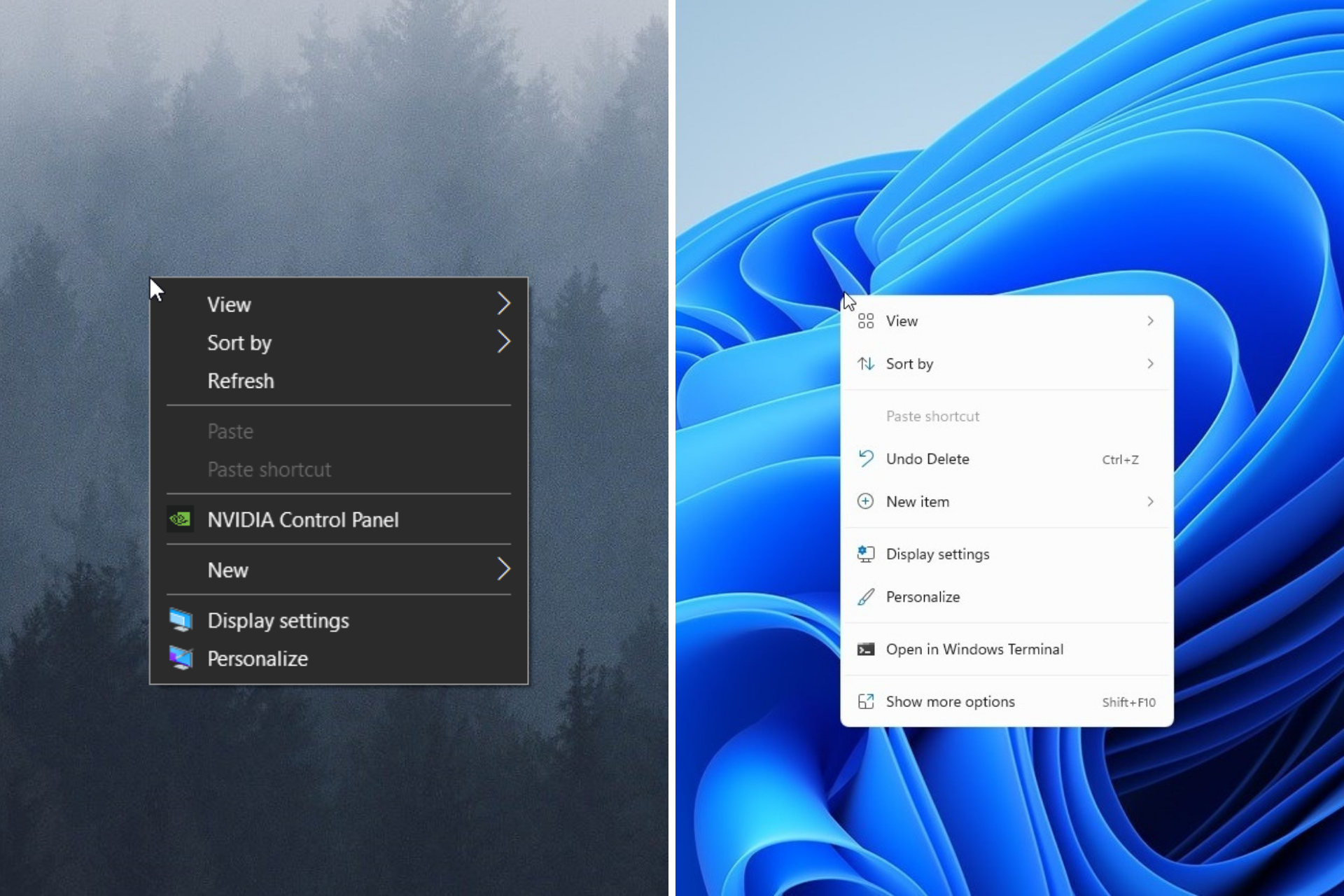Select View label in the light menu
The image size is (1344, 896).
[x=902, y=321]
